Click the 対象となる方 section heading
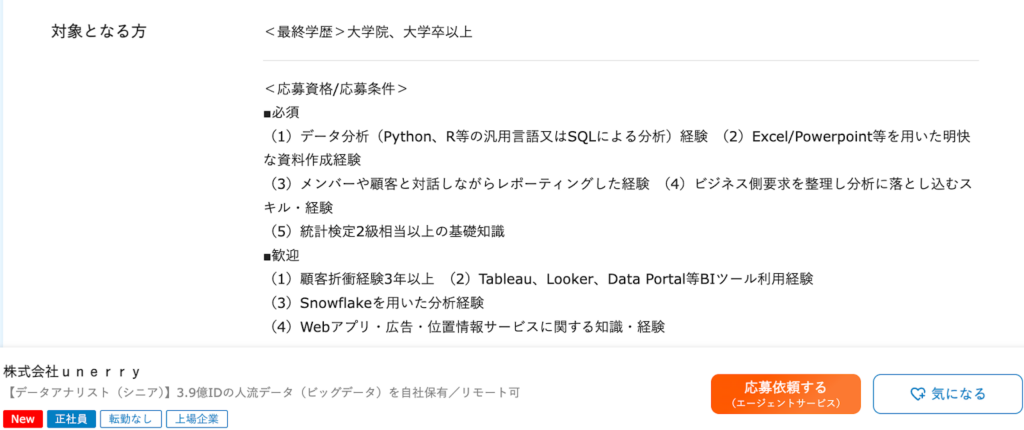 pyautogui.click(x=98, y=31)
